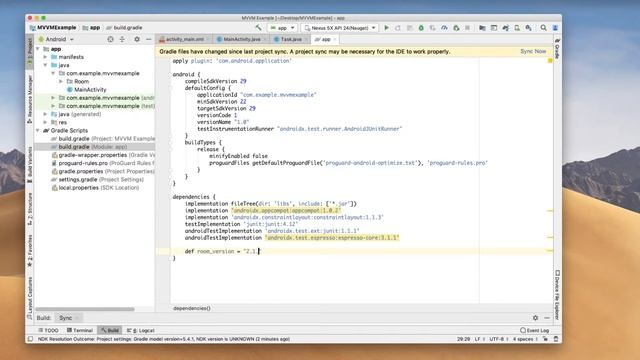The height and width of the screenshot is (360, 640).
Task: Click the Search Everywhere magnifier icon
Action: coord(544,28)
